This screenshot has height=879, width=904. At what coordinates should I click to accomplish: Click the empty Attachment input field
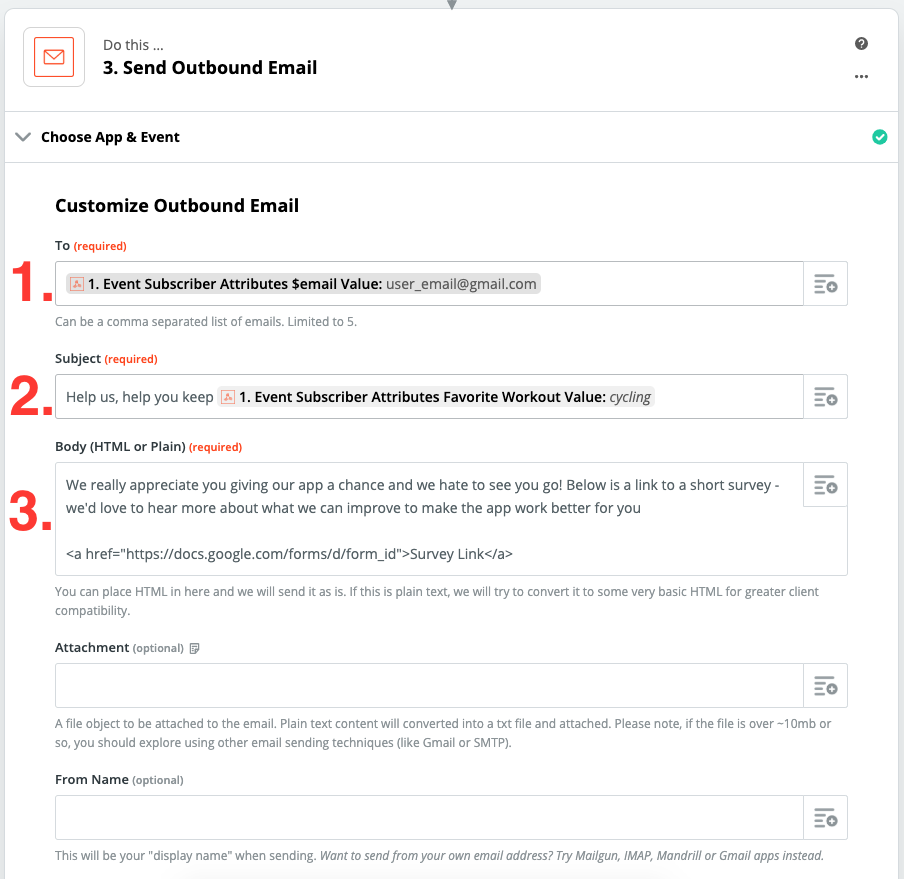point(429,685)
